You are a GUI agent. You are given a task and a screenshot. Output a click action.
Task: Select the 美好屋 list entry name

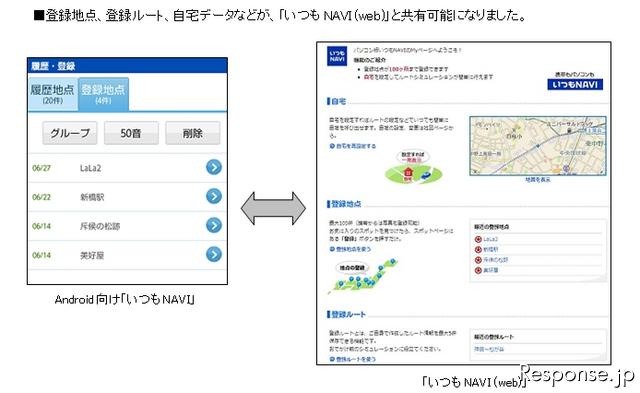click(x=92, y=255)
